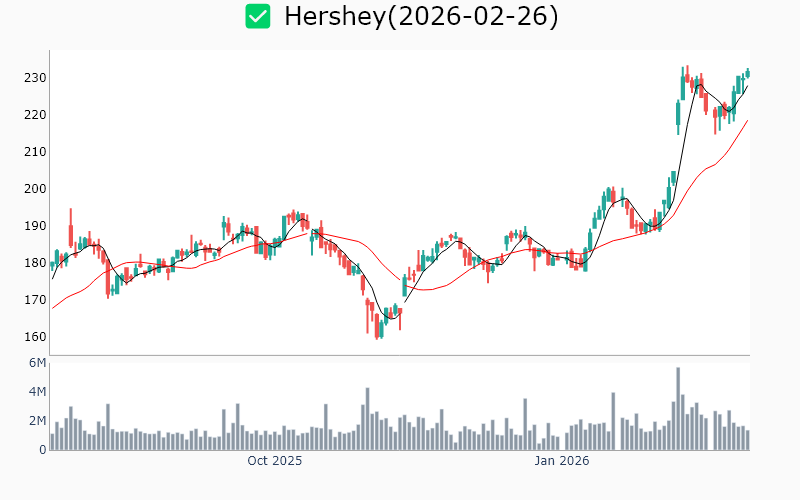Click the 2M volume axis label

[x=37, y=421]
